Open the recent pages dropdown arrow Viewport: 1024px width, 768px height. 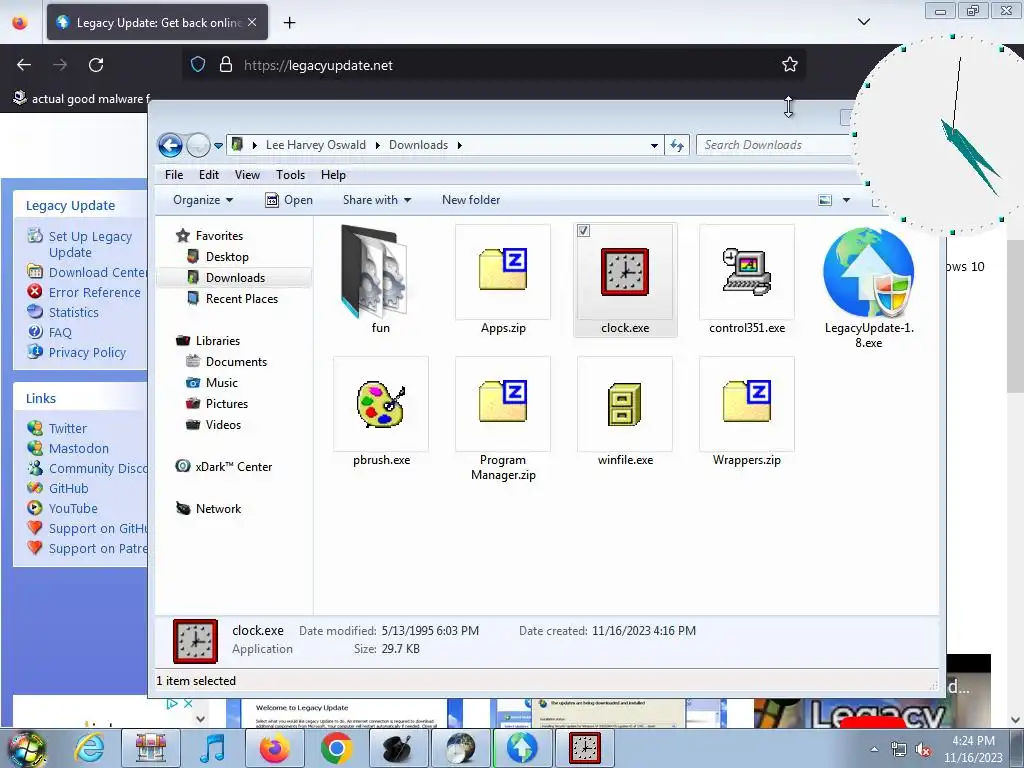pyautogui.click(x=218, y=145)
